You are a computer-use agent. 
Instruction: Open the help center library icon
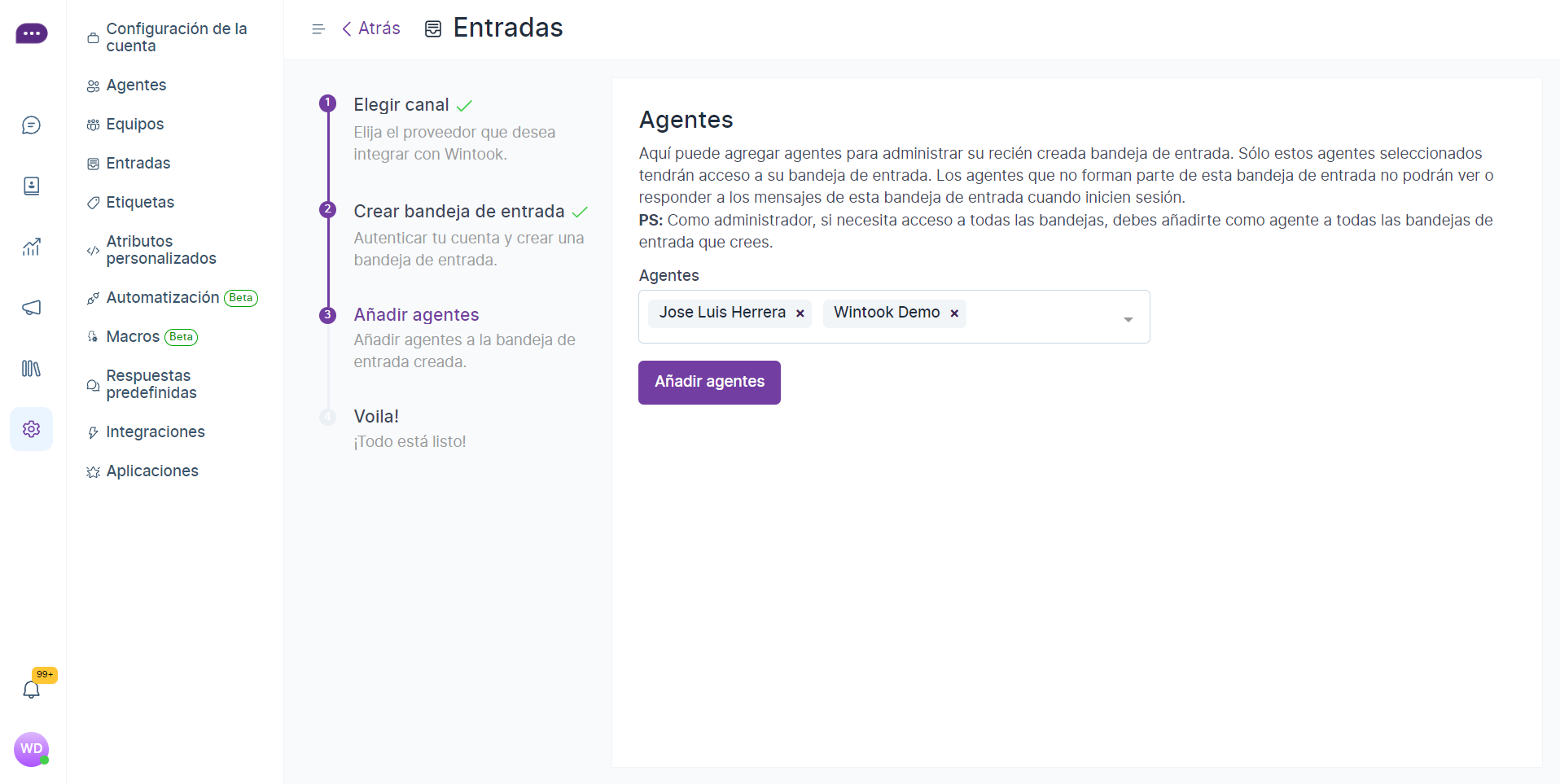point(31,369)
